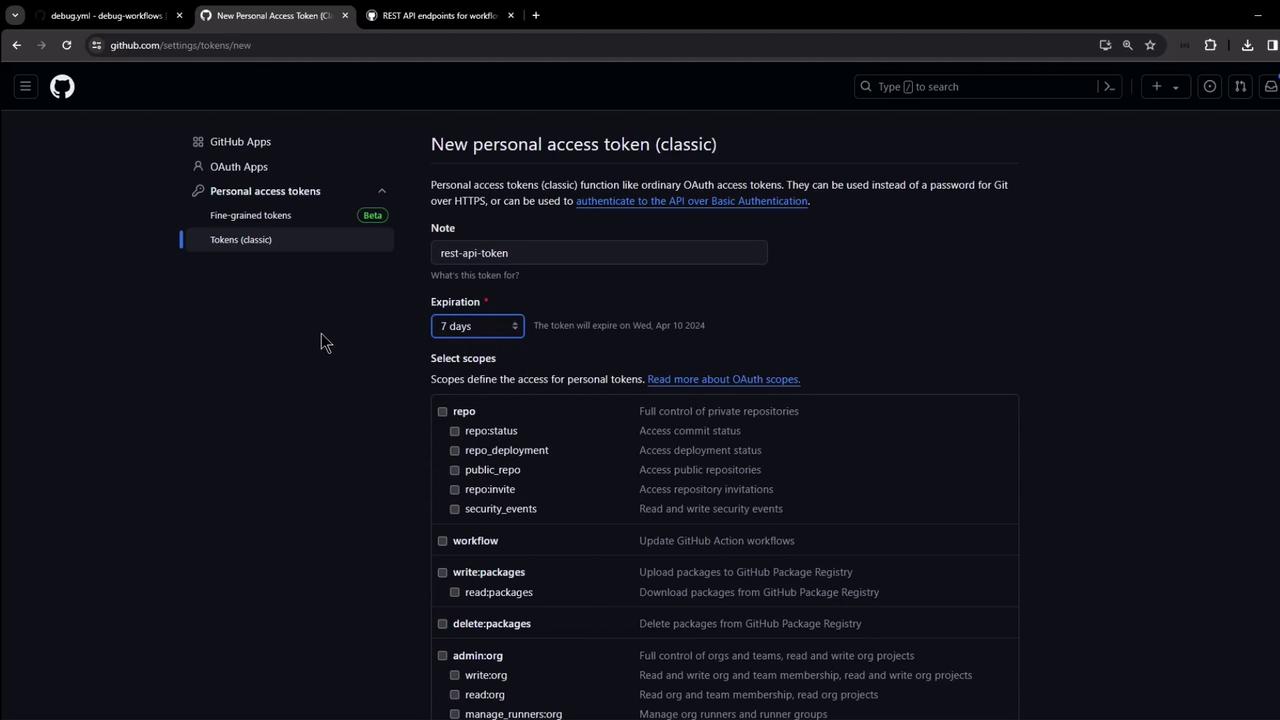The height and width of the screenshot is (720, 1280).
Task: Open the create new plus dropdown
Action: pyautogui.click(x=1164, y=87)
